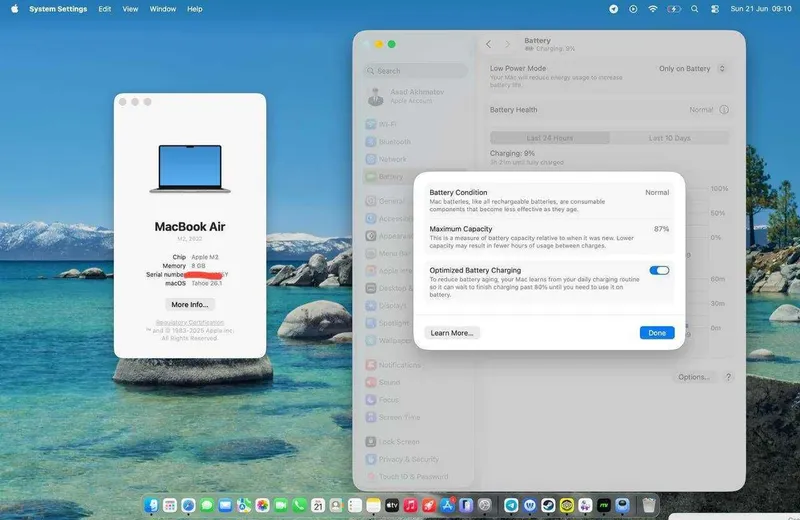The height and width of the screenshot is (520, 800).
Task: Open the Asad Akhmatov Apple Account entry
Action: 415,96
